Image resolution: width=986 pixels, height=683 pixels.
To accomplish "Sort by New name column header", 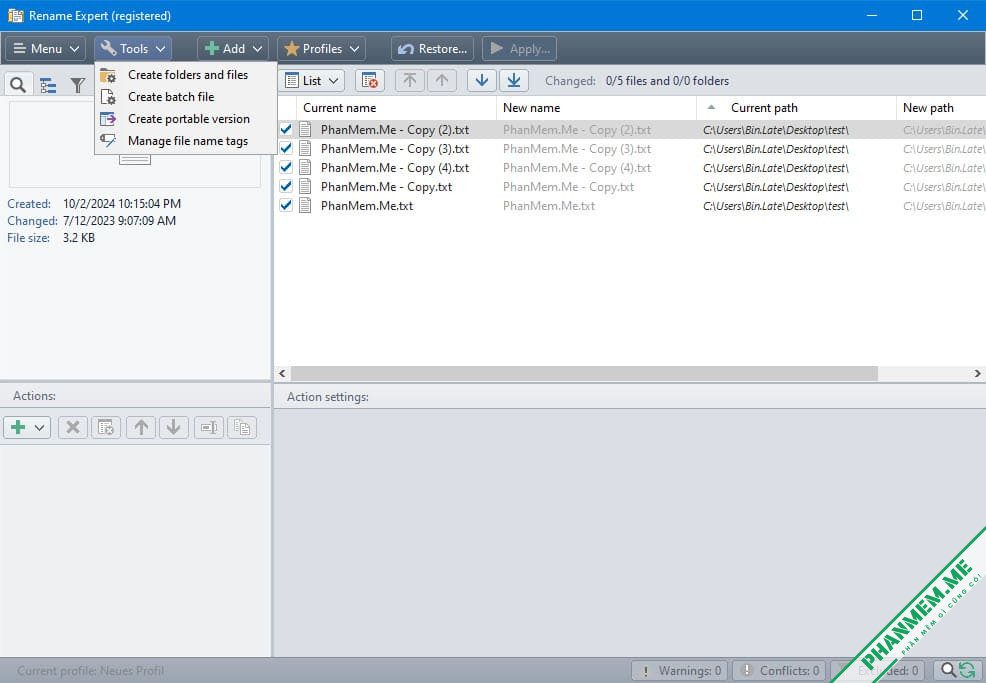I will coord(596,108).
